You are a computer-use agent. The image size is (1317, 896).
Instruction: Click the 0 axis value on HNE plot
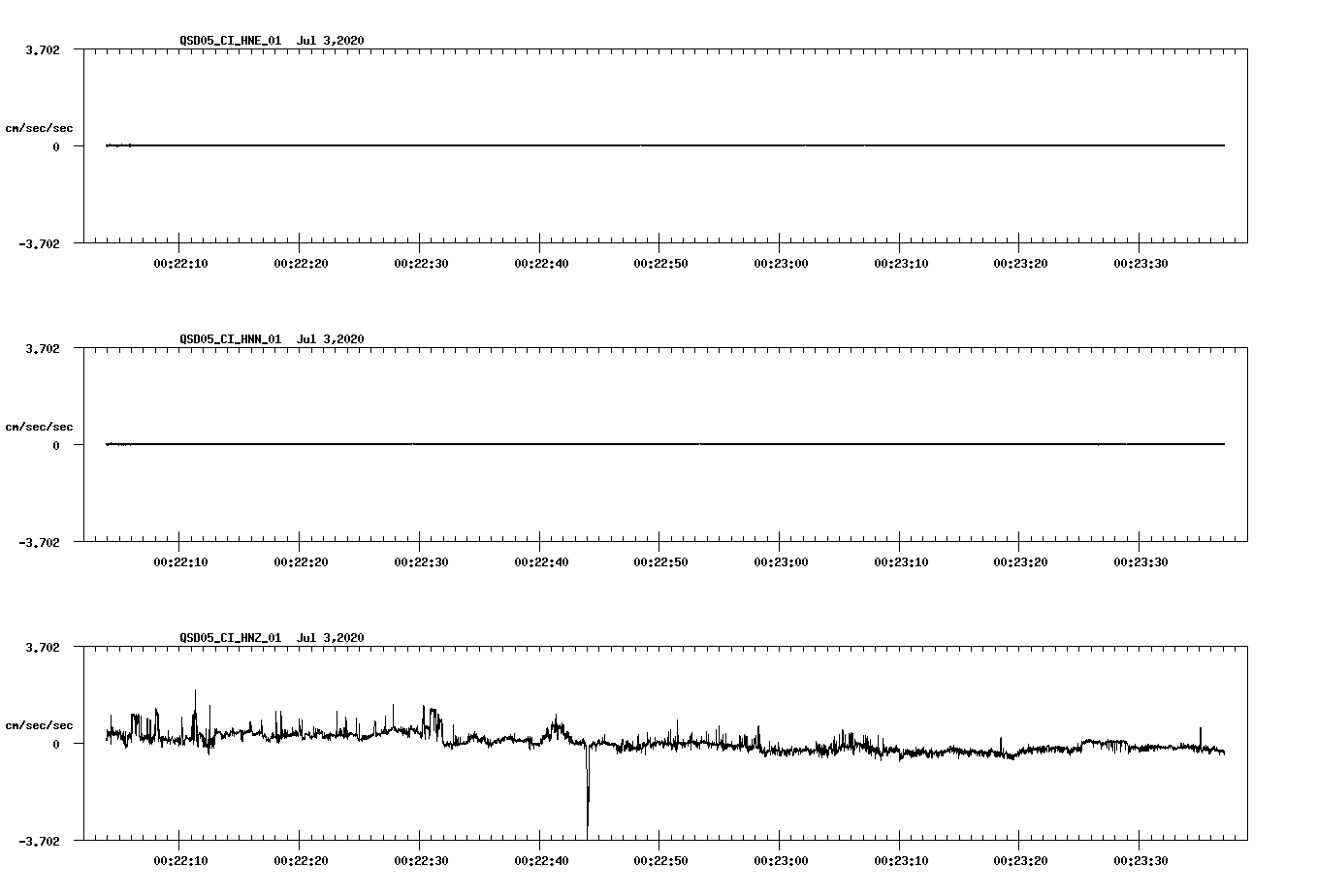coord(56,147)
